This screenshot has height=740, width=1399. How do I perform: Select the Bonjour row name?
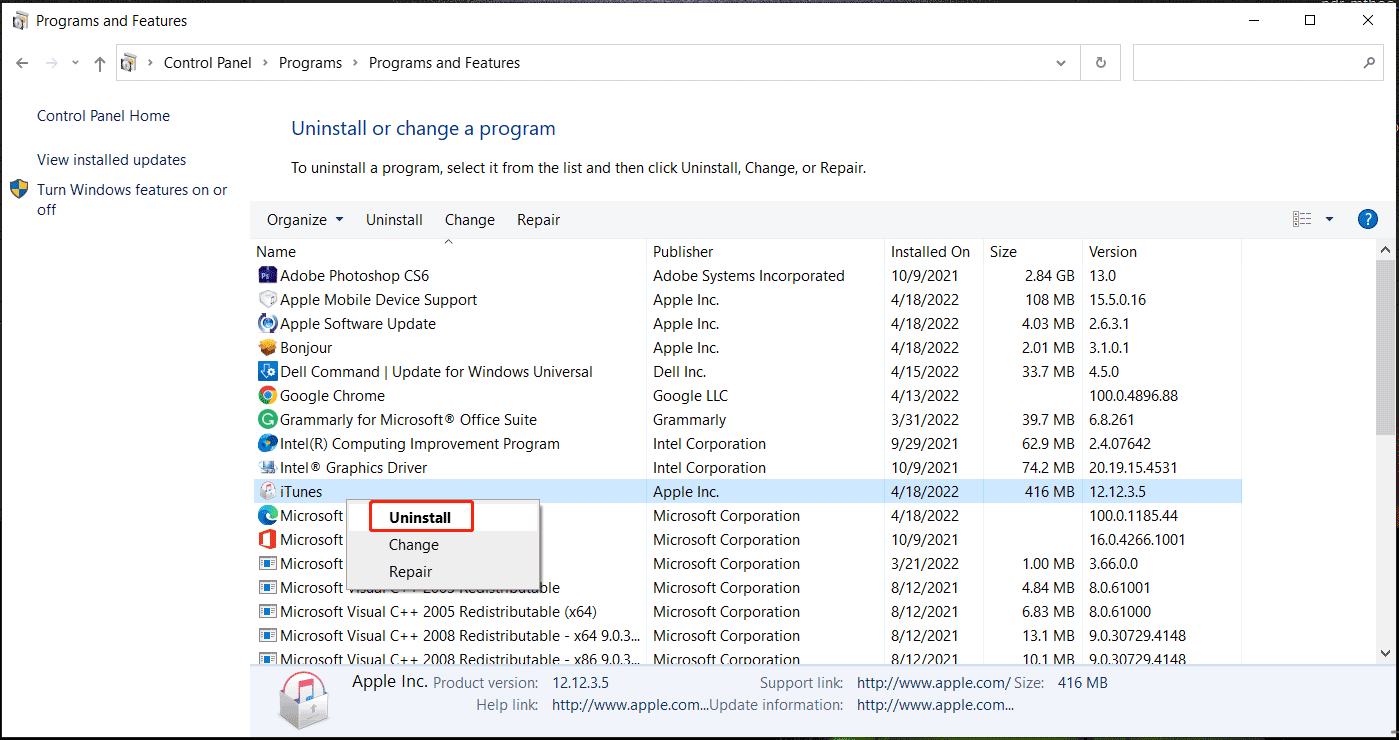tap(306, 347)
